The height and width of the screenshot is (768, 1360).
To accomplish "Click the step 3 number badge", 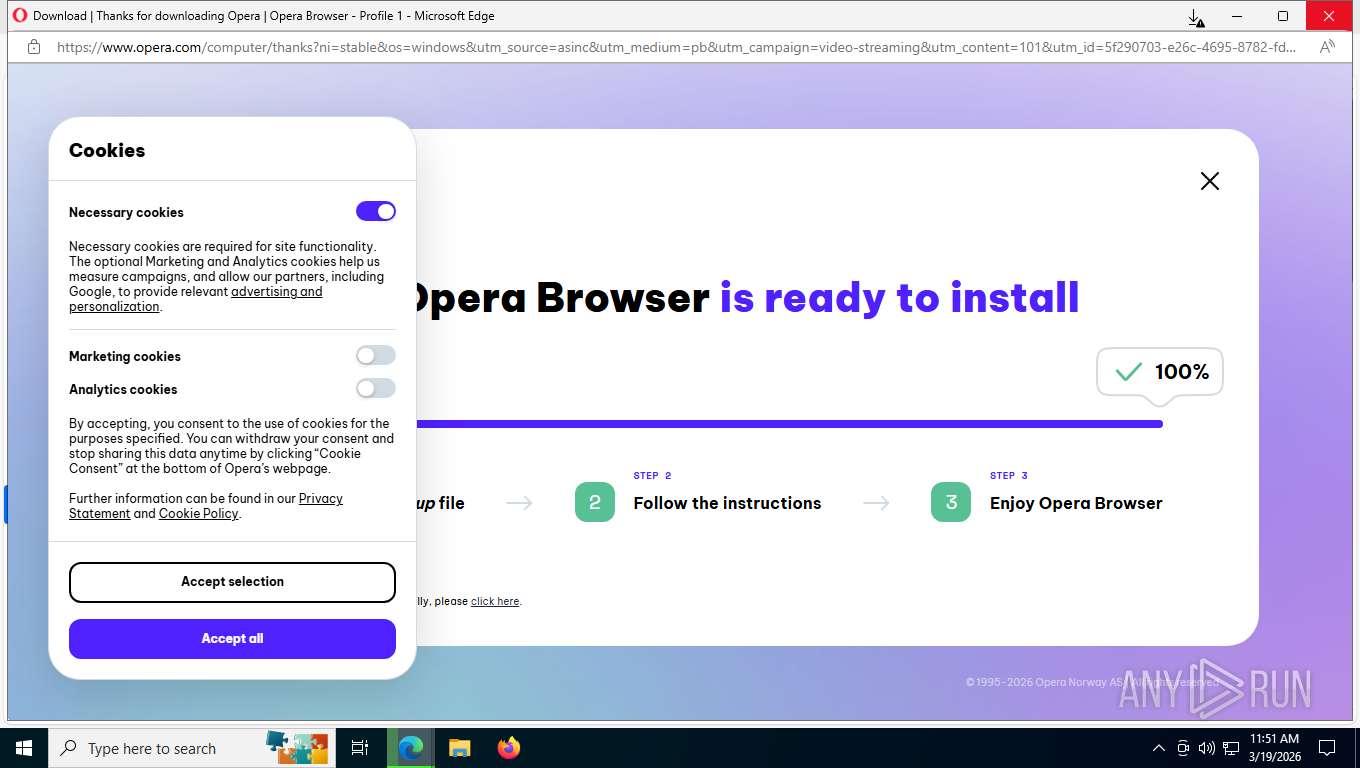I will pos(951,502).
